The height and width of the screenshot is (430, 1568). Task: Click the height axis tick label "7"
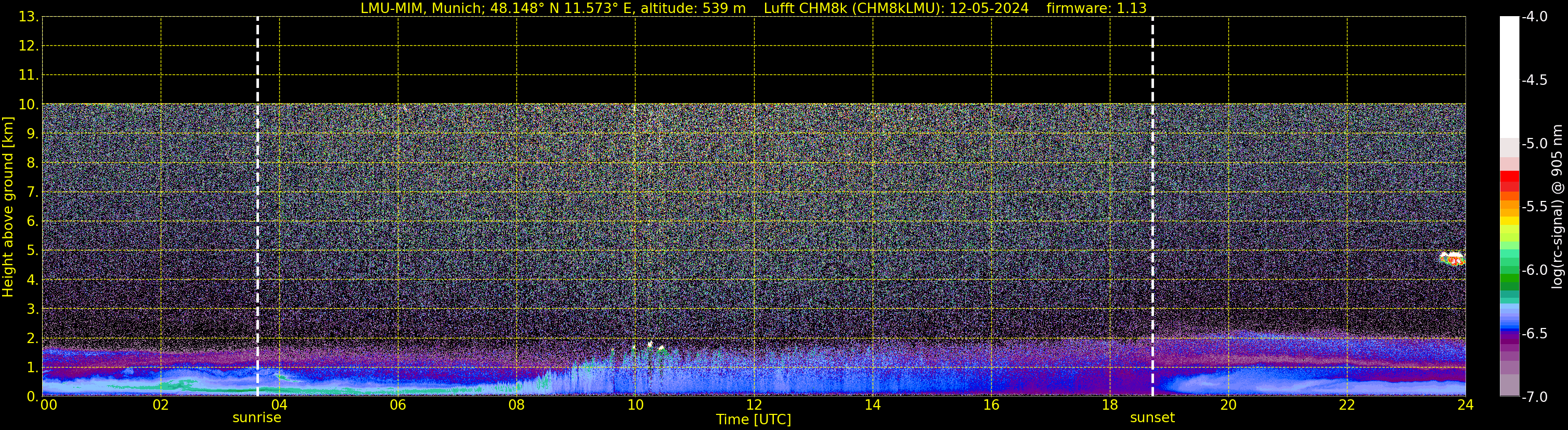point(32,192)
